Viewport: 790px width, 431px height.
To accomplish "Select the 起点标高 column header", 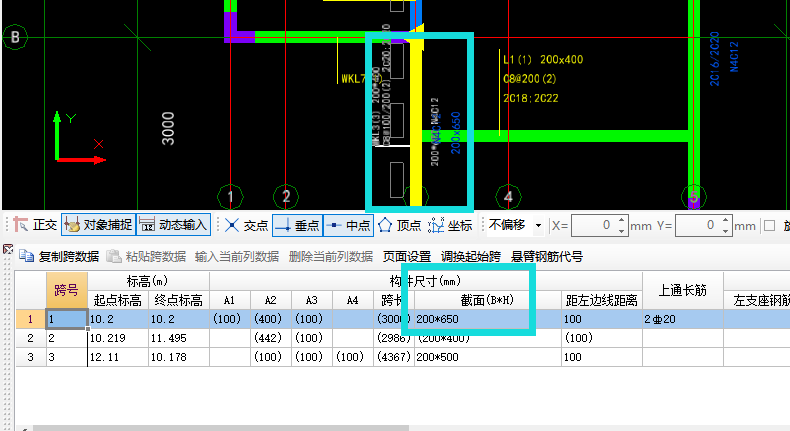I will tap(118, 300).
